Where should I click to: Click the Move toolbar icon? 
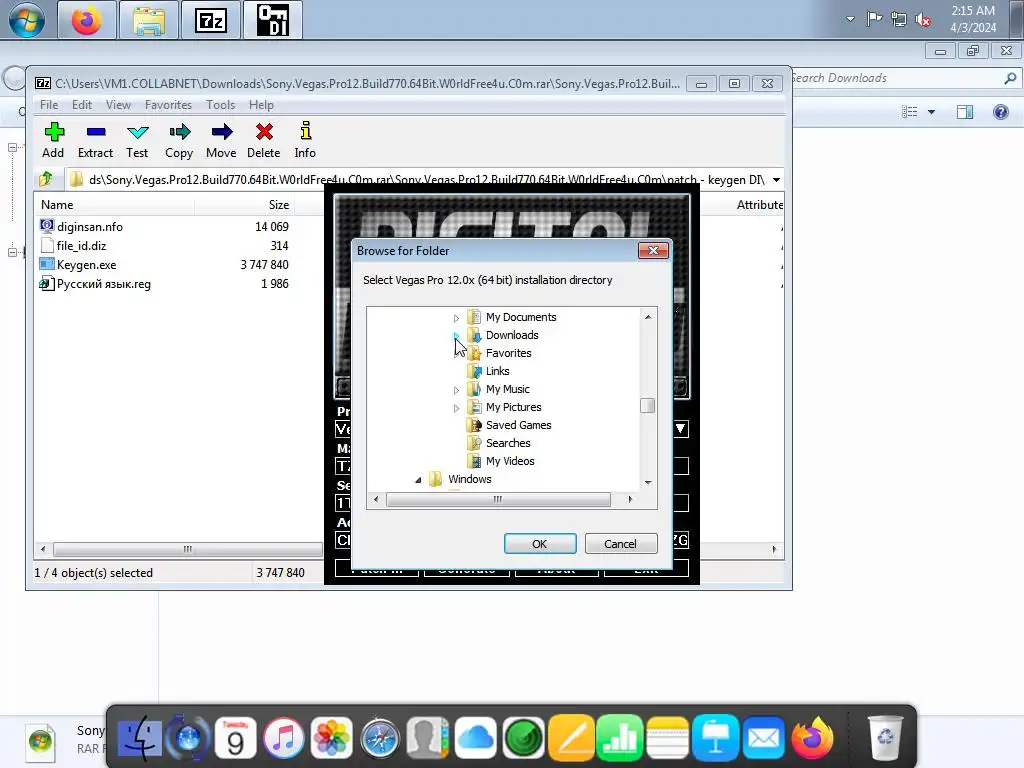pyautogui.click(x=221, y=140)
